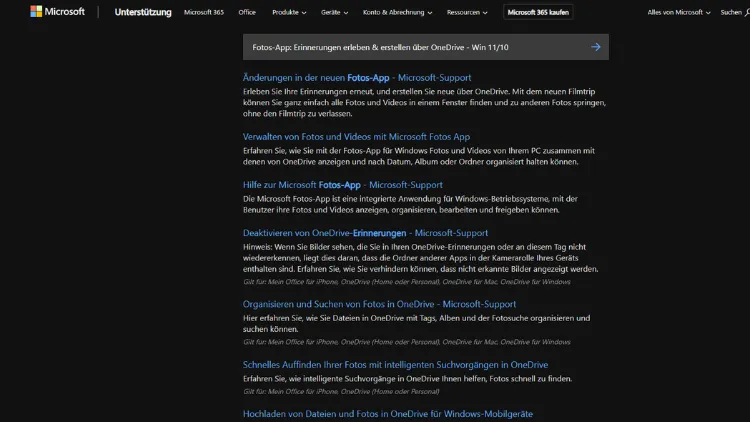Click description 'Erfahren Sie, wie intelligente Suchvorgänge'
The image size is (750, 422).
click(407, 378)
